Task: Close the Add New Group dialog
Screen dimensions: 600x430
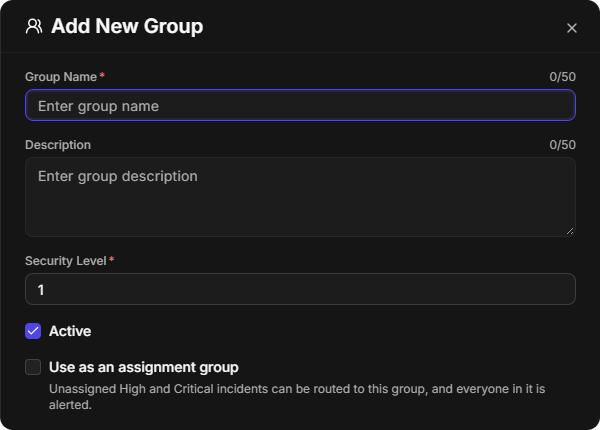Action: click(572, 28)
